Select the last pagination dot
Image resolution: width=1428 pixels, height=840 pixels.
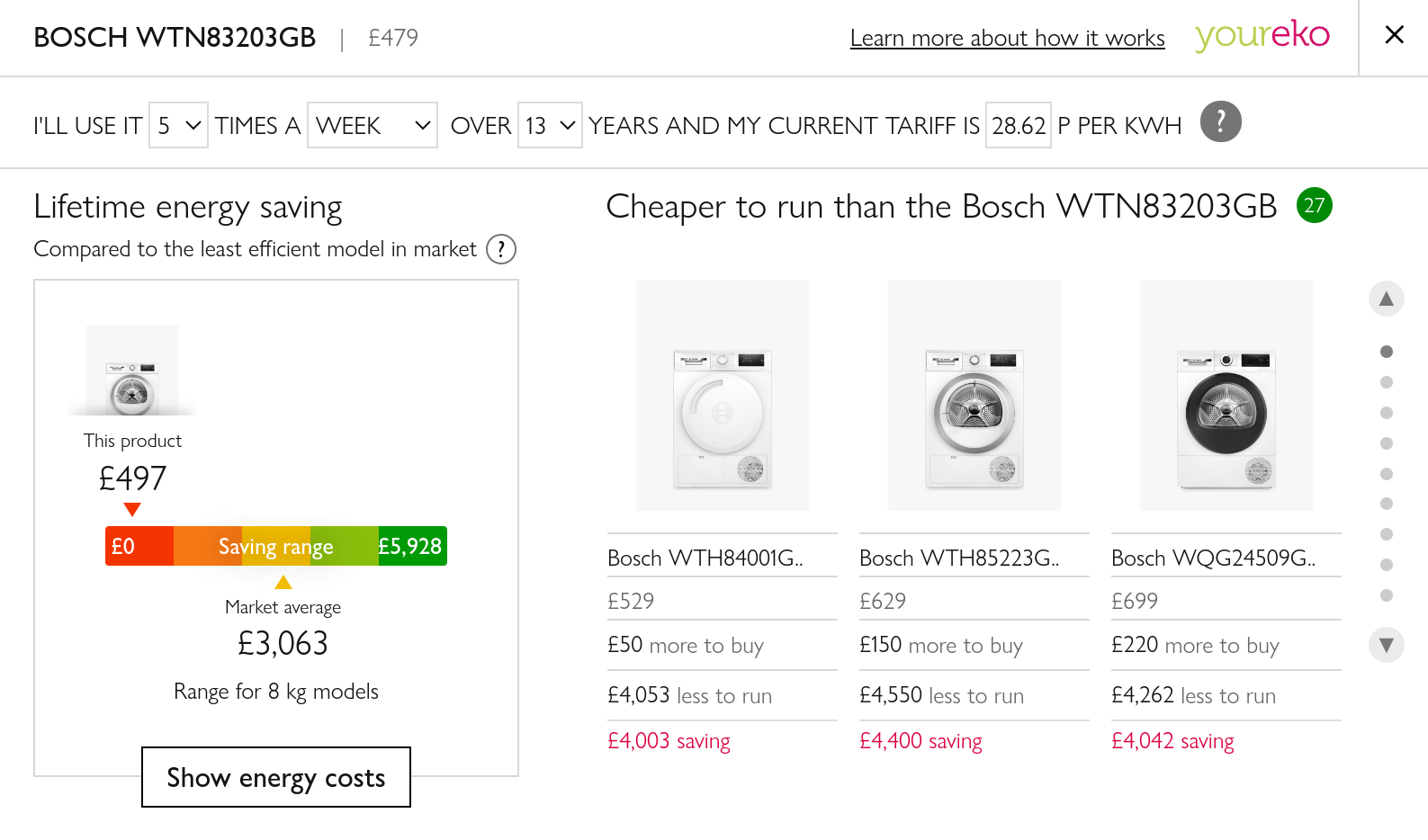1387,595
